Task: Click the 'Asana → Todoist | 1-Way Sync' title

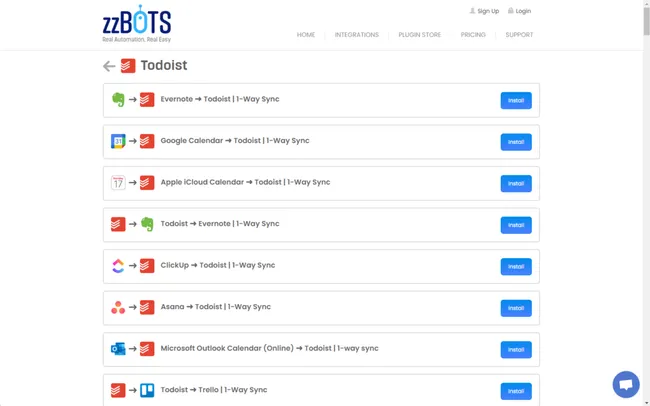Action: point(216,306)
